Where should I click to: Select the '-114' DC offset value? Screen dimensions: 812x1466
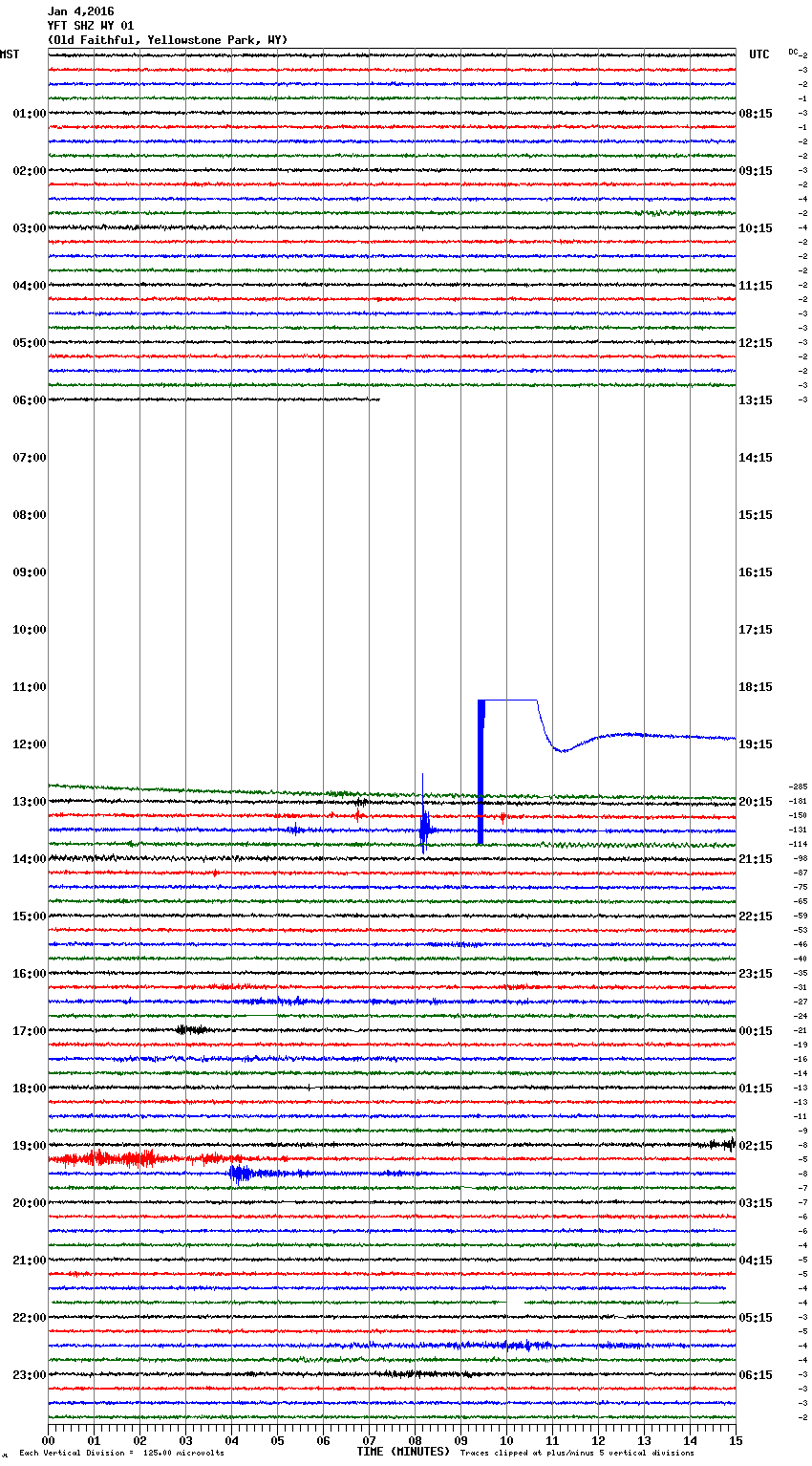(798, 844)
